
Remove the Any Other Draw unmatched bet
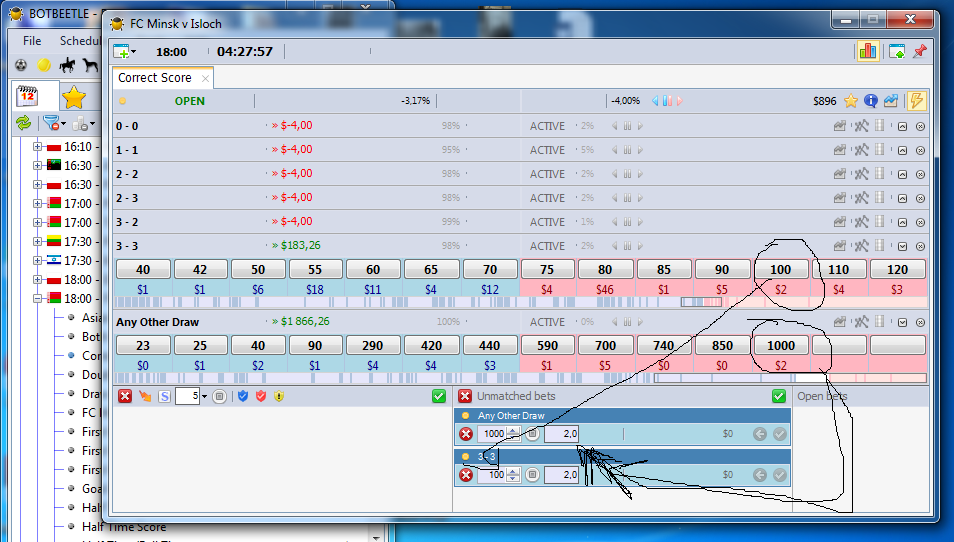[x=465, y=434]
